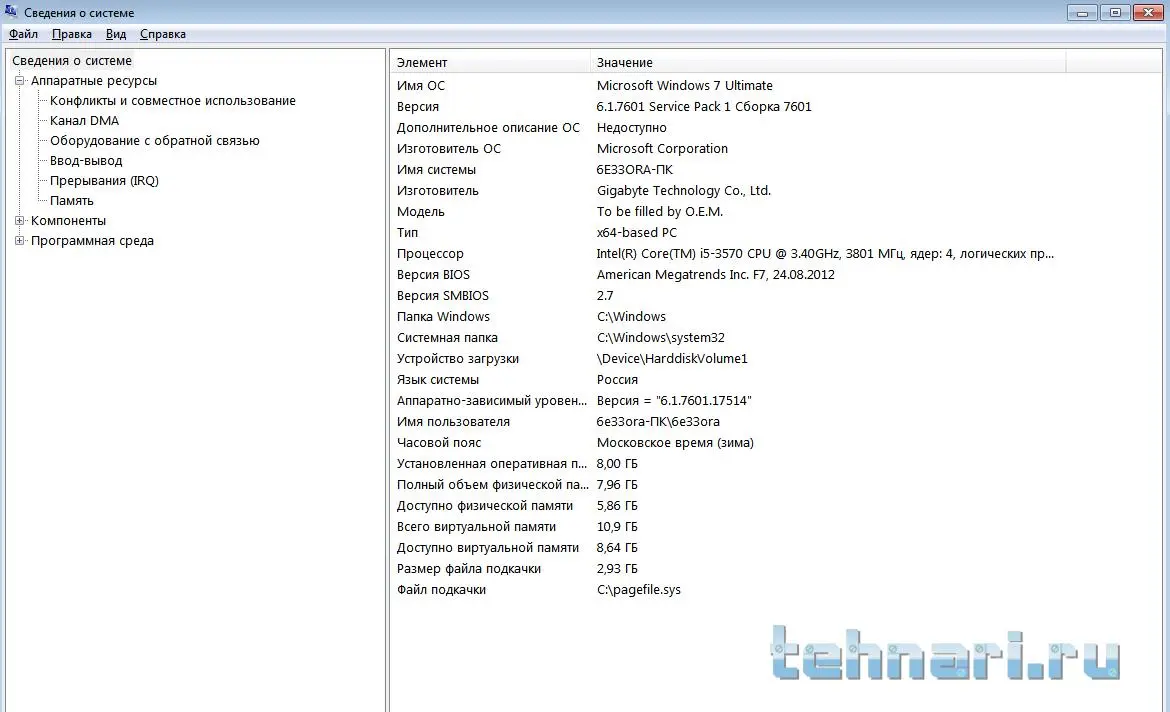Select the Тип row label
Viewport: 1170px width, 712px height.
coord(407,232)
